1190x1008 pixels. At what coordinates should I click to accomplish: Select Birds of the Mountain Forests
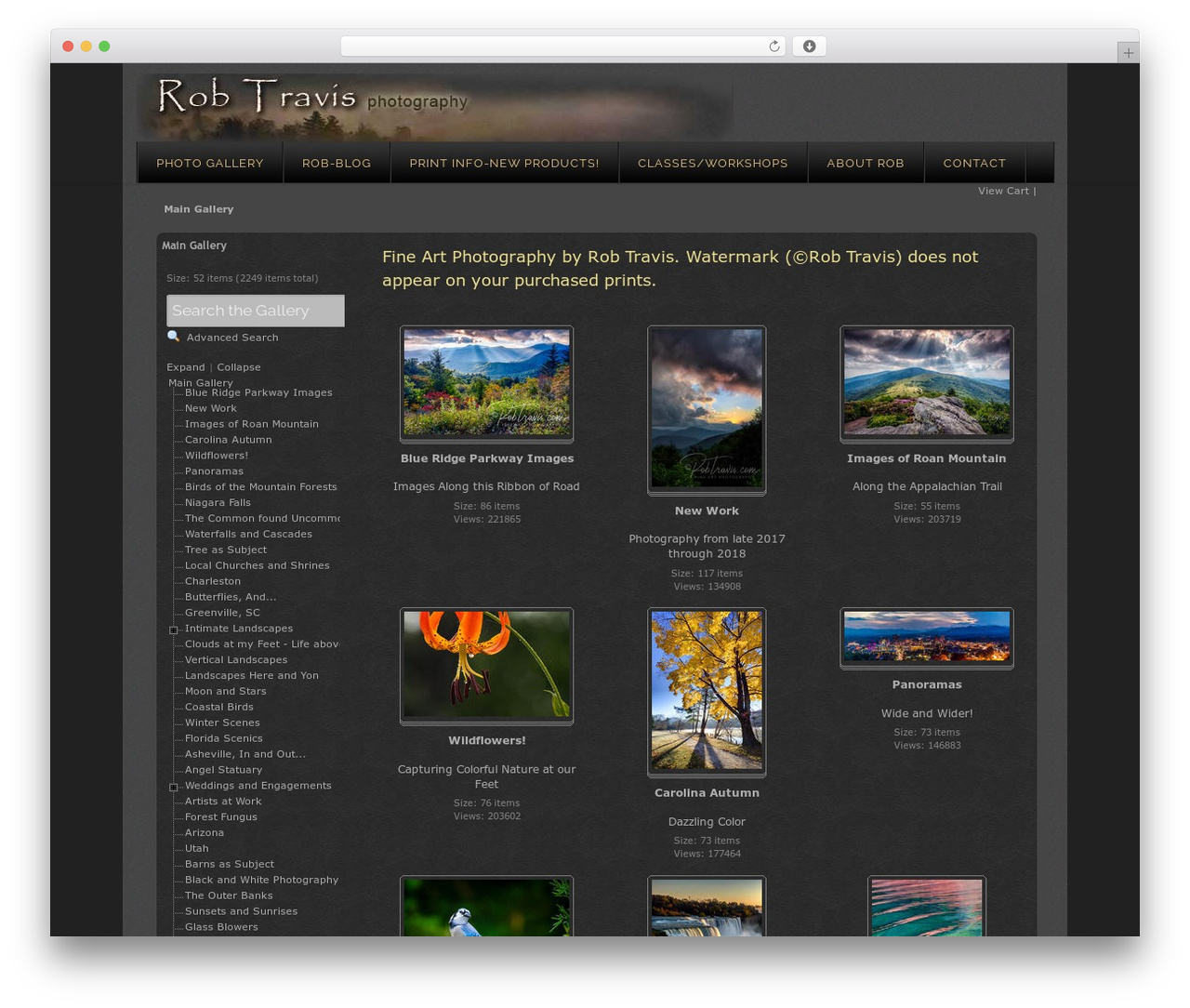pyautogui.click(x=261, y=487)
